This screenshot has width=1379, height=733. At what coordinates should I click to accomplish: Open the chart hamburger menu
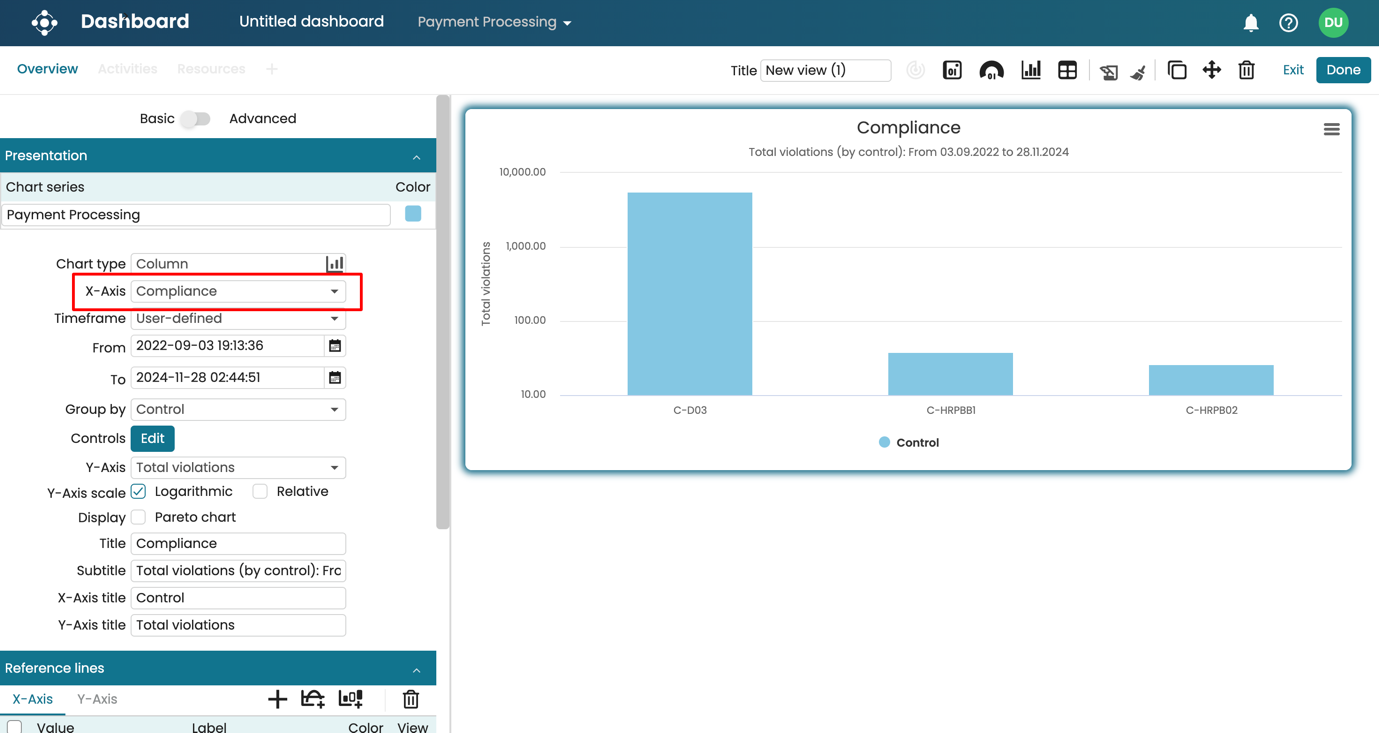1331,129
